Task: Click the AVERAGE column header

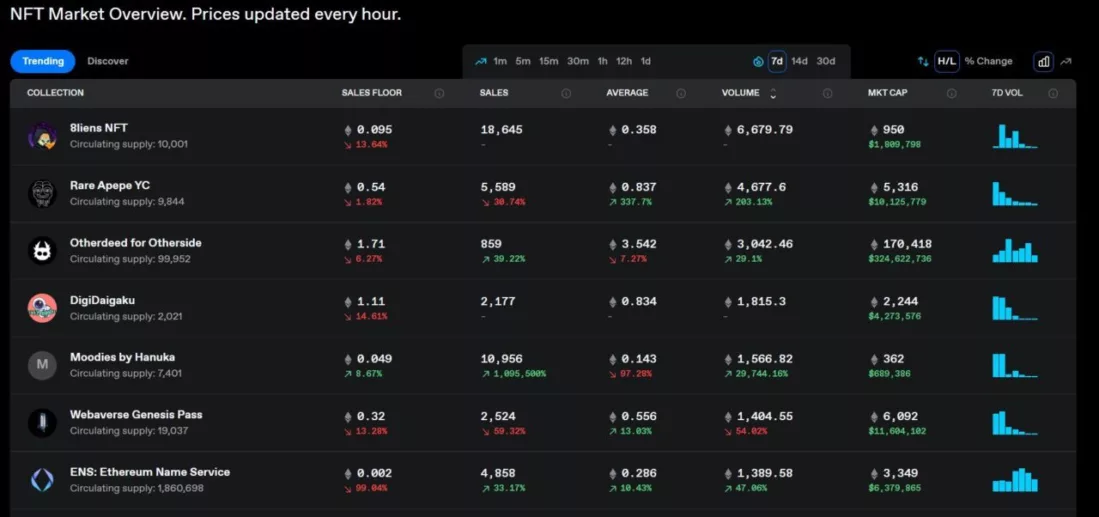Action: [x=627, y=92]
